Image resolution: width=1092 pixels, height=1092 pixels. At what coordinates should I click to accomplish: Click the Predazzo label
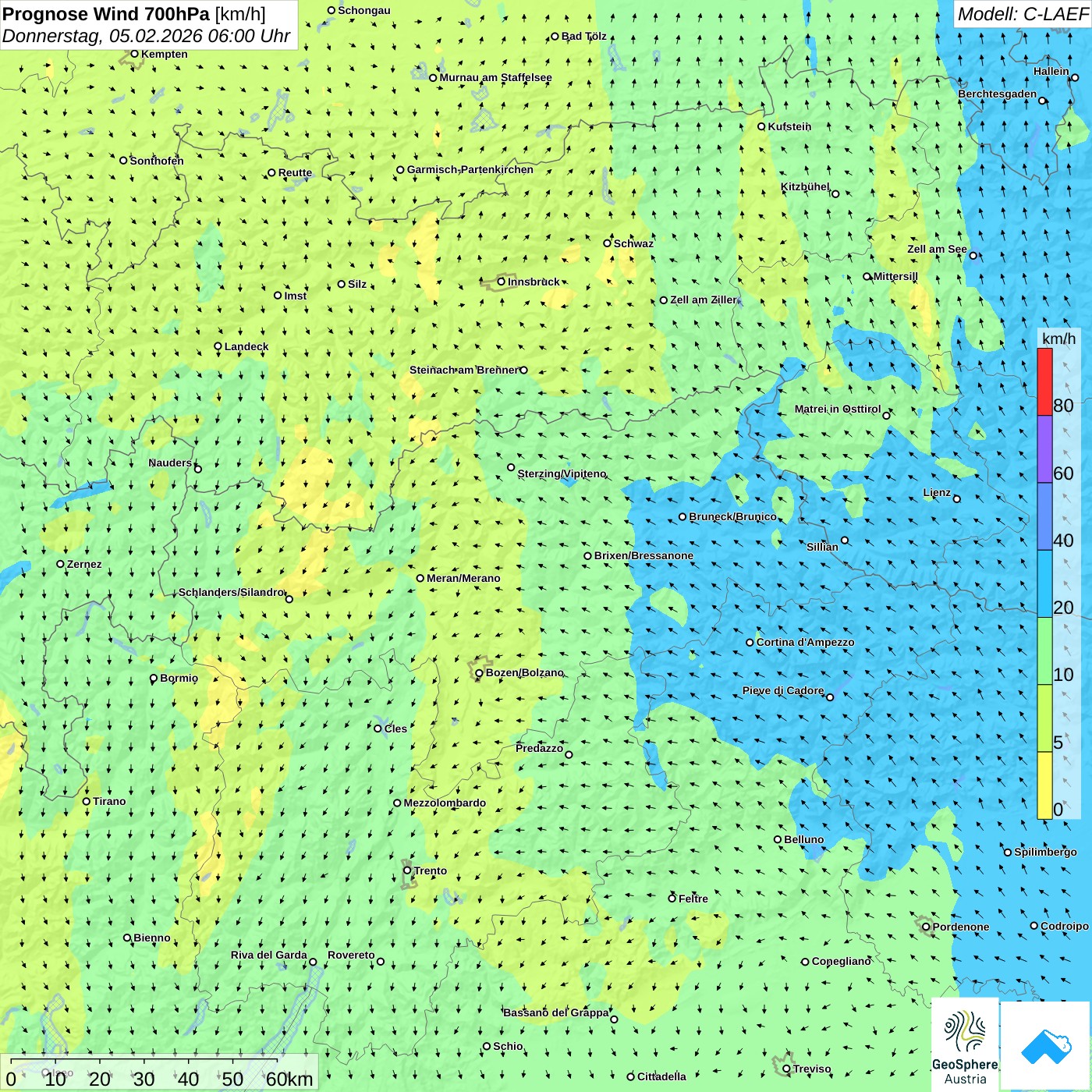(x=540, y=748)
